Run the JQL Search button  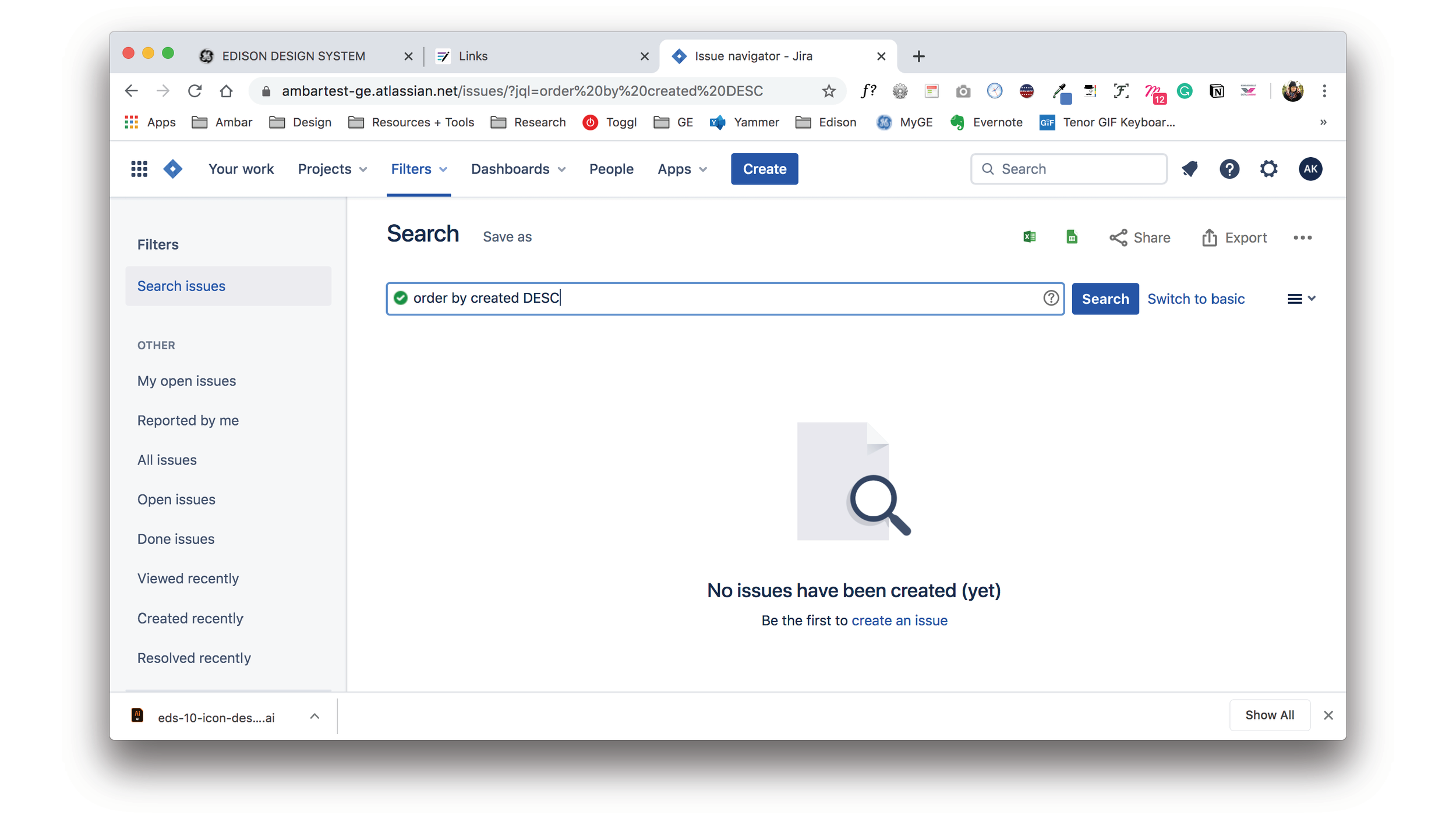tap(1105, 299)
